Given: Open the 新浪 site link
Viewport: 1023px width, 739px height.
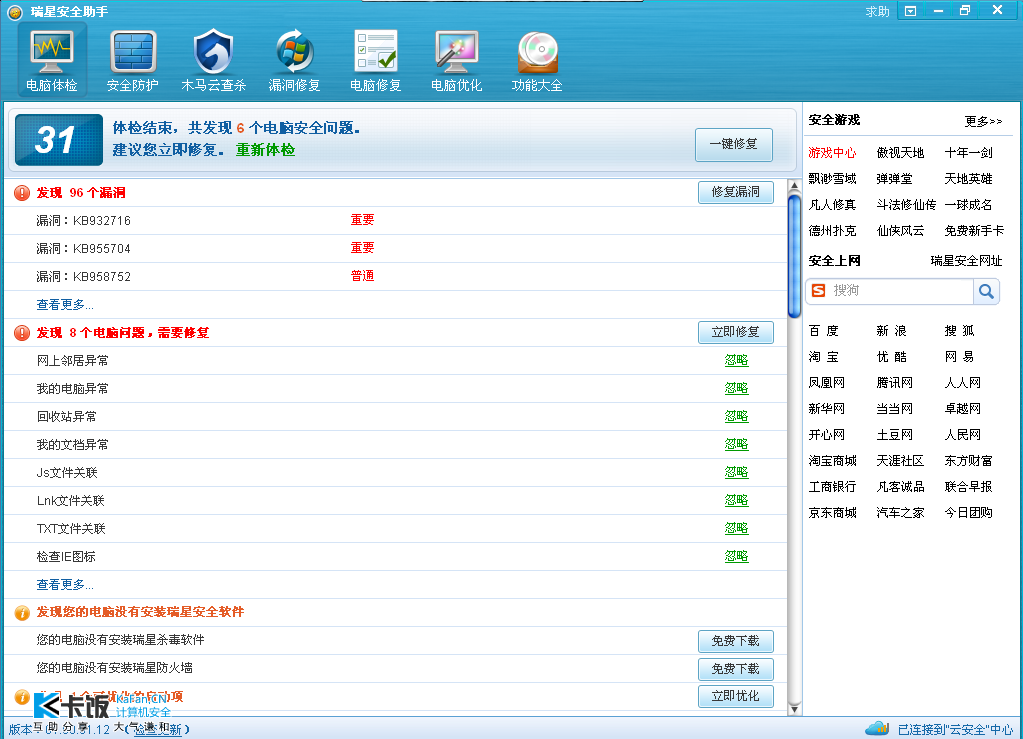Looking at the screenshot, I should (891, 331).
